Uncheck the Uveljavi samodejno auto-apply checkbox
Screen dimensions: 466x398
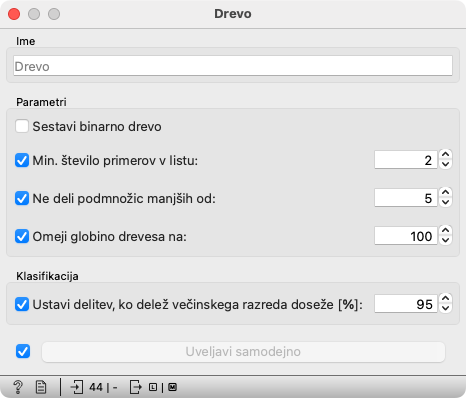(x=23, y=351)
